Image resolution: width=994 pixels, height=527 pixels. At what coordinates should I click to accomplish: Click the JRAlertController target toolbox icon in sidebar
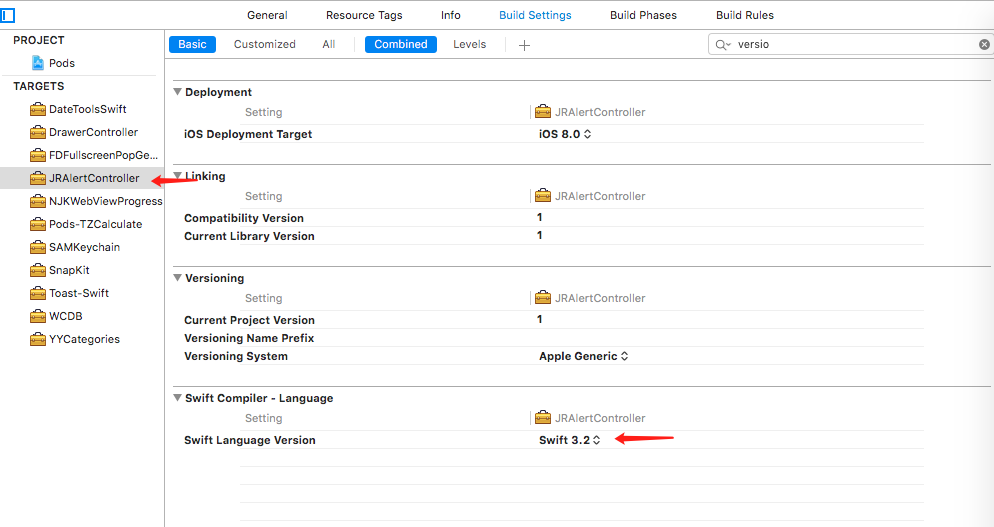38,178
